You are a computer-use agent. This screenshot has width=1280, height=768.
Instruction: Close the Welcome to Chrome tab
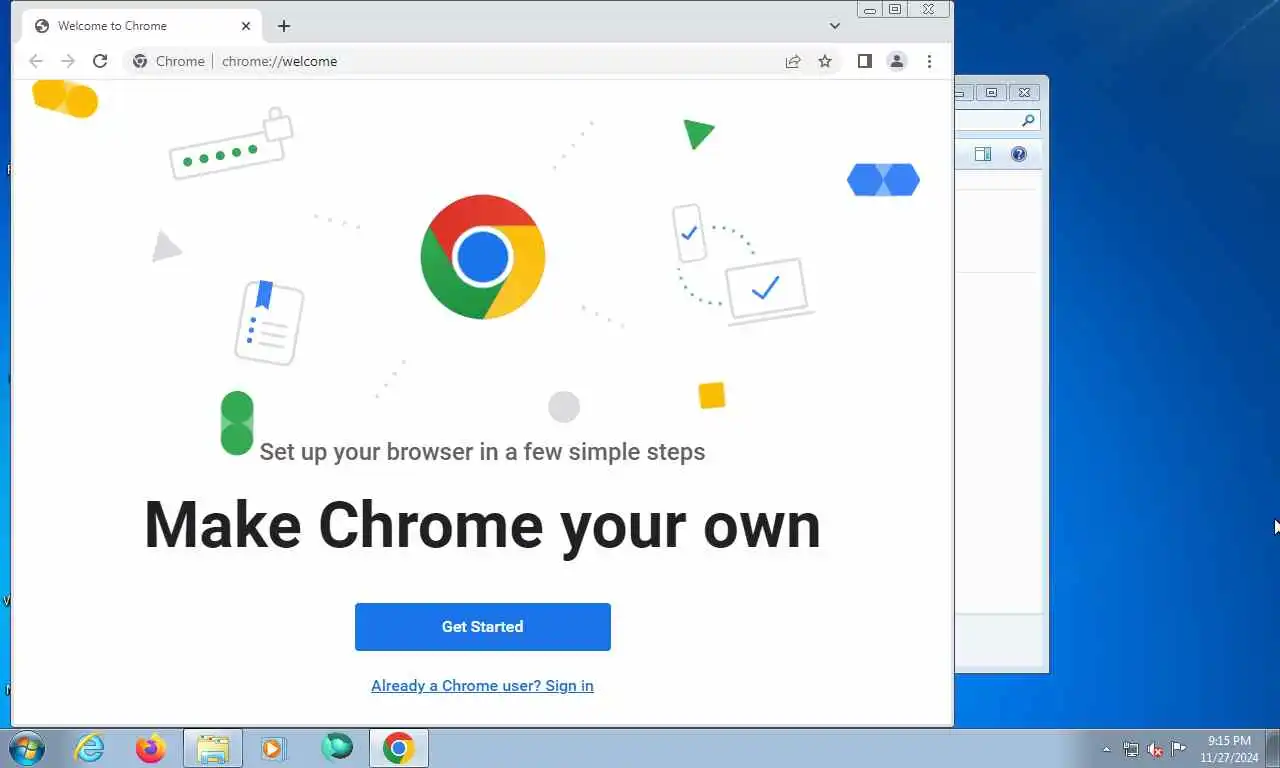pyautogui.click(x=246, y=26)
